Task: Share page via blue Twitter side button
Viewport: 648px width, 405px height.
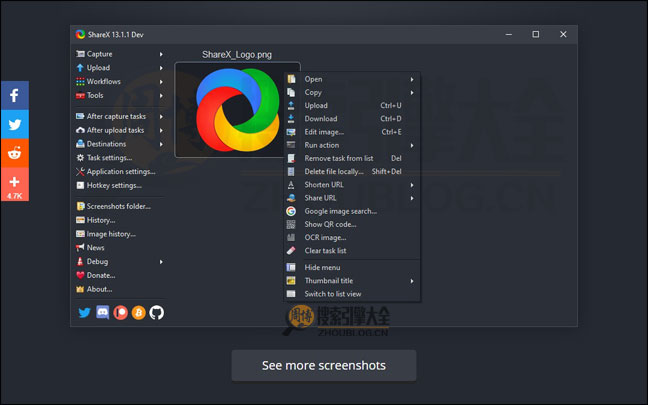Action: [15, 124]
